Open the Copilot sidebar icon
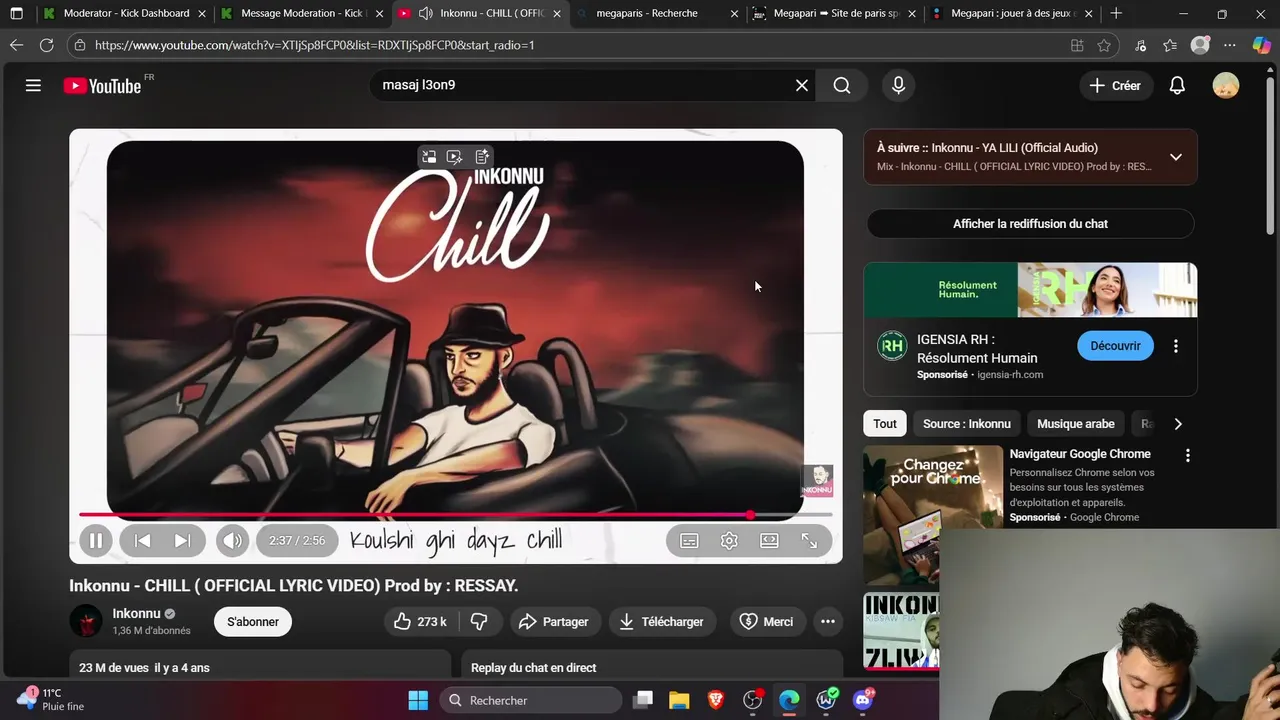 [x=1261, y=45]
